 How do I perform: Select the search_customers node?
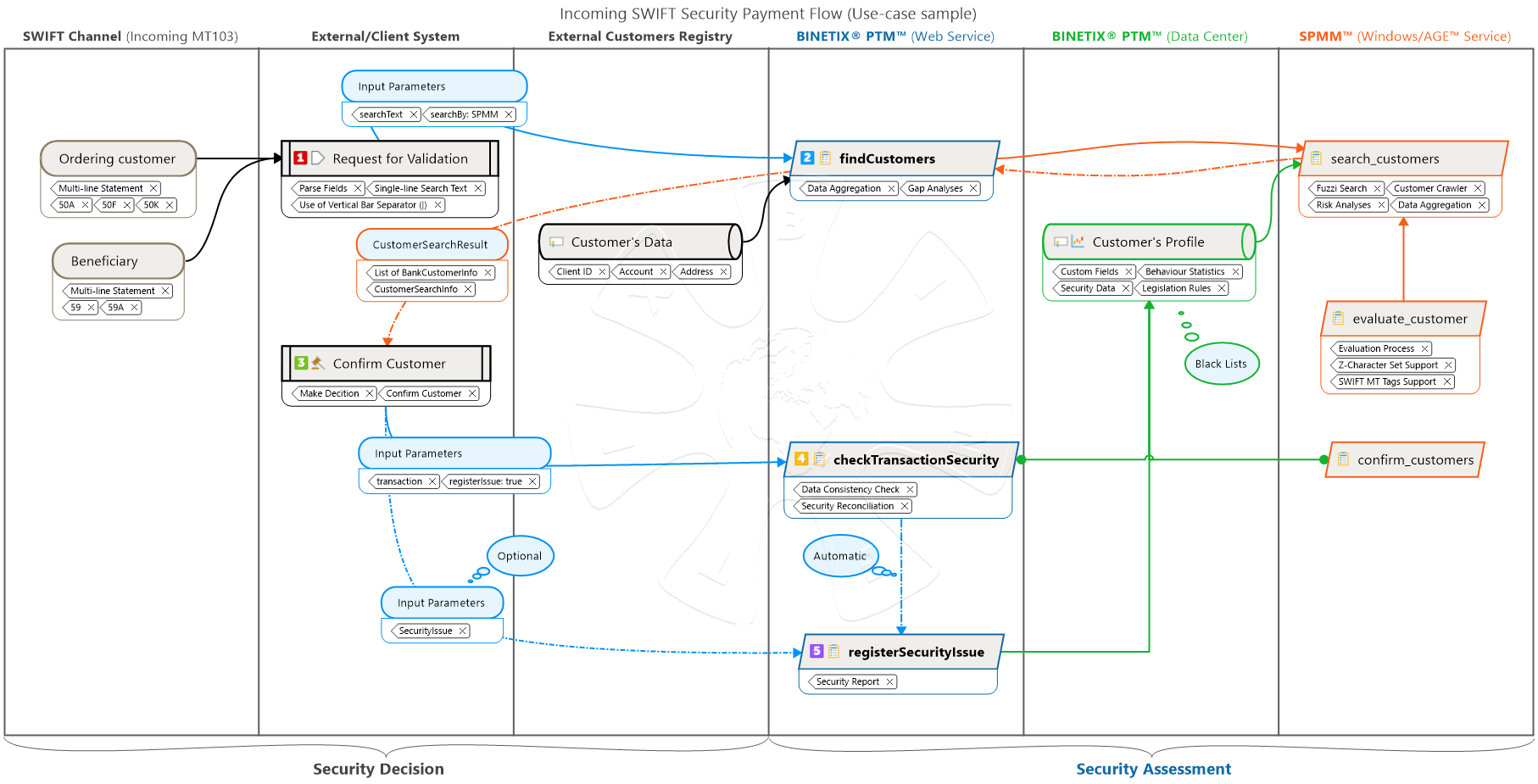click(1403, 158)
